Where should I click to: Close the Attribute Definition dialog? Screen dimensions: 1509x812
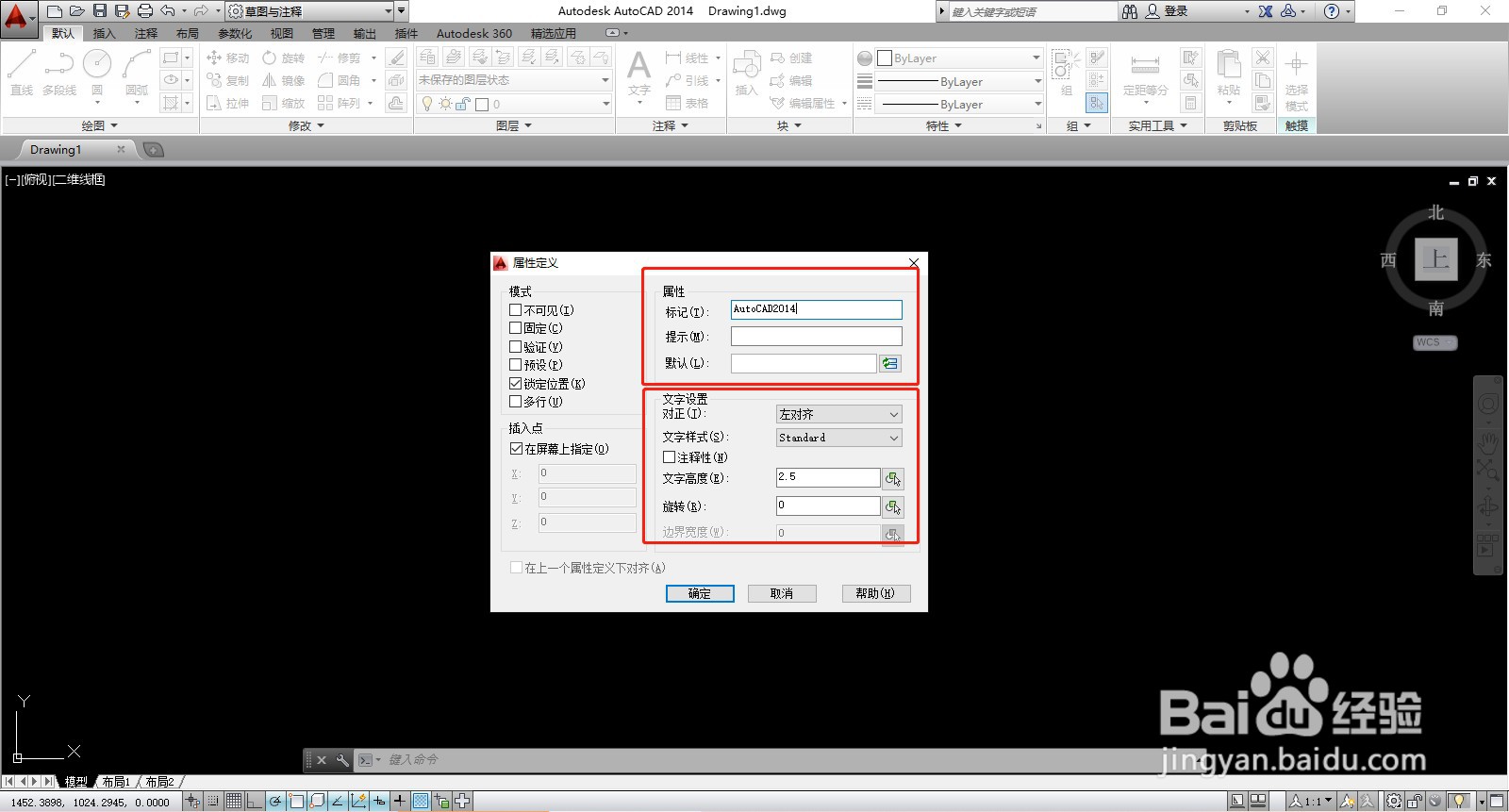click(914, 262)
